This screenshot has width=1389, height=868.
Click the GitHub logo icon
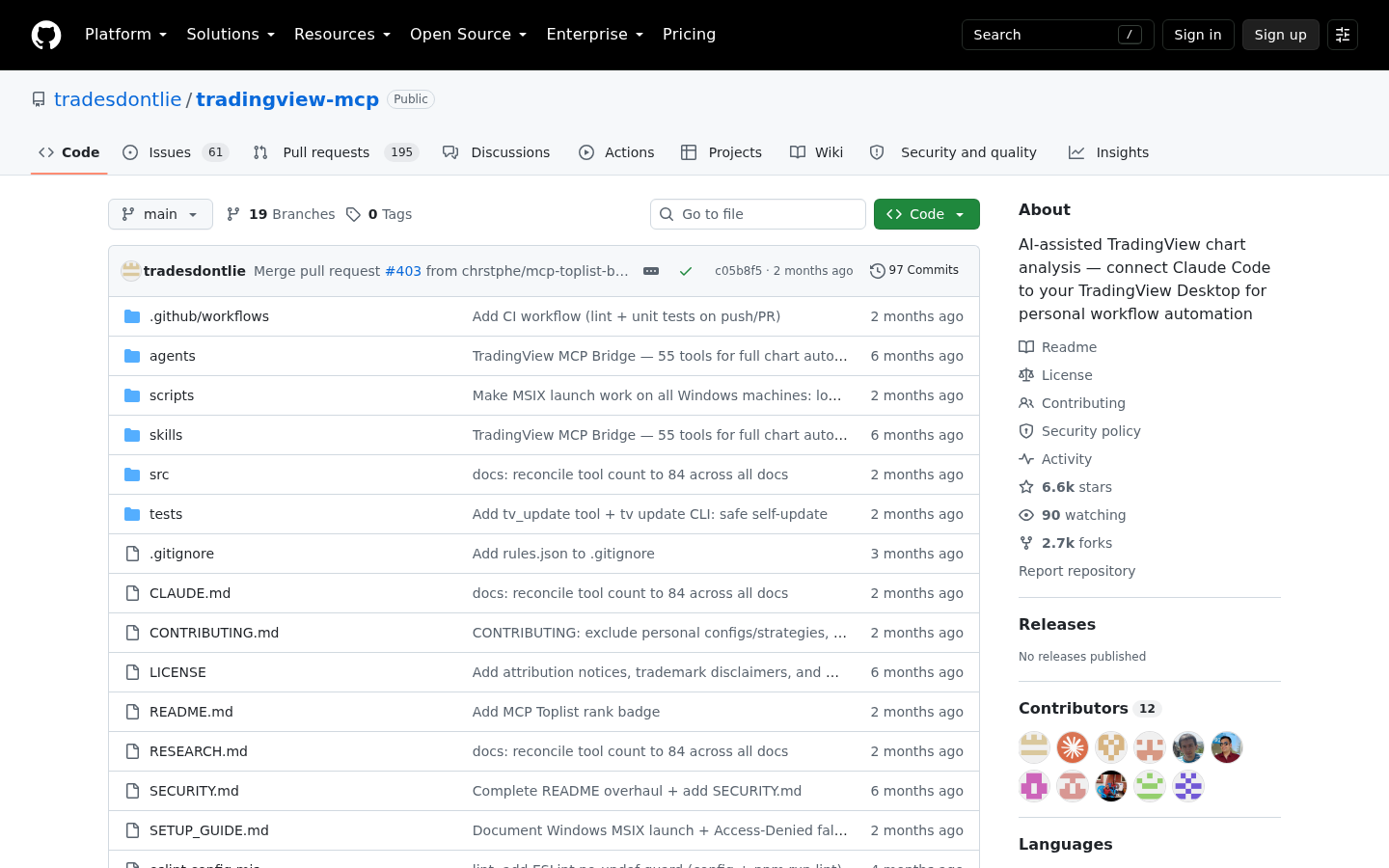(x=46, y=35)
